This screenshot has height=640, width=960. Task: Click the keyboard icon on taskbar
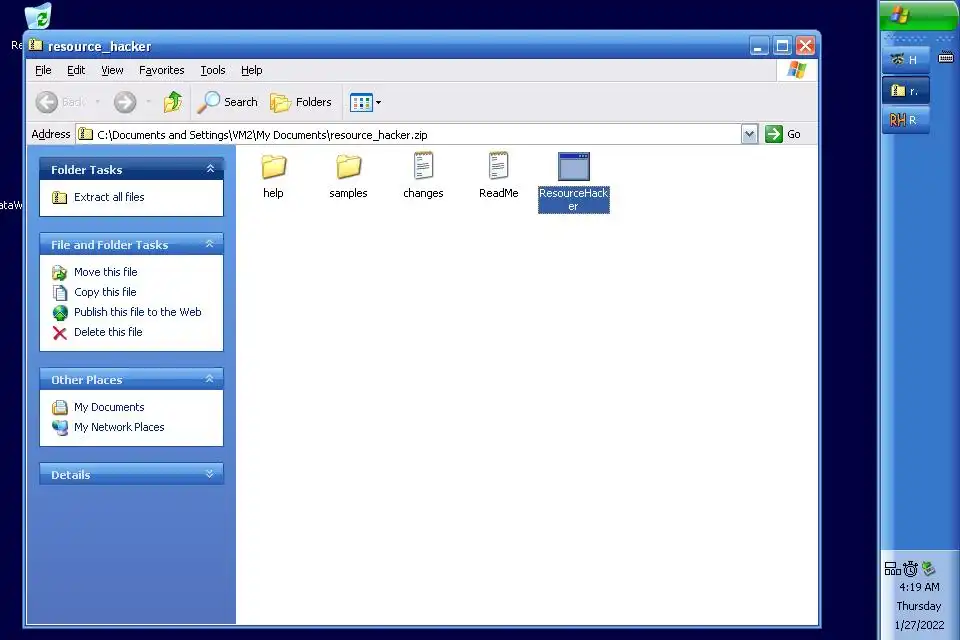946,58
